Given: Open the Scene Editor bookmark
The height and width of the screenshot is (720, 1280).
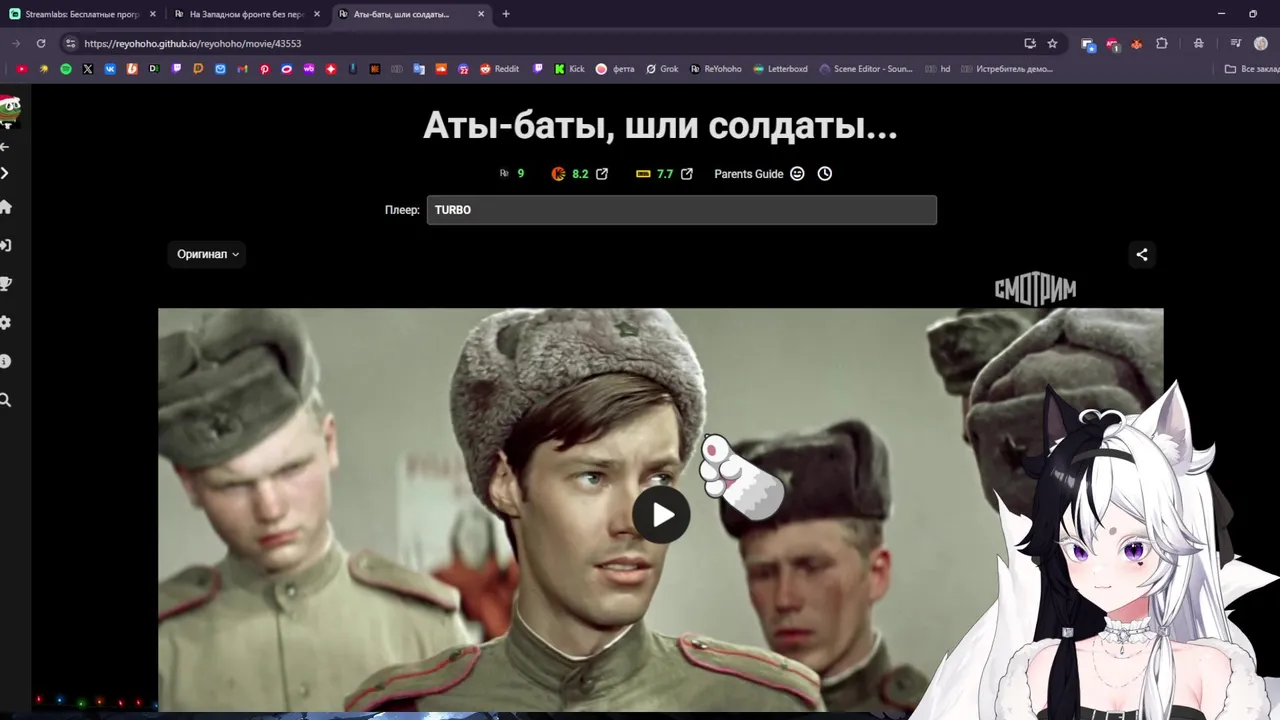Looking at the screenshot, I should tap(866, 69).
